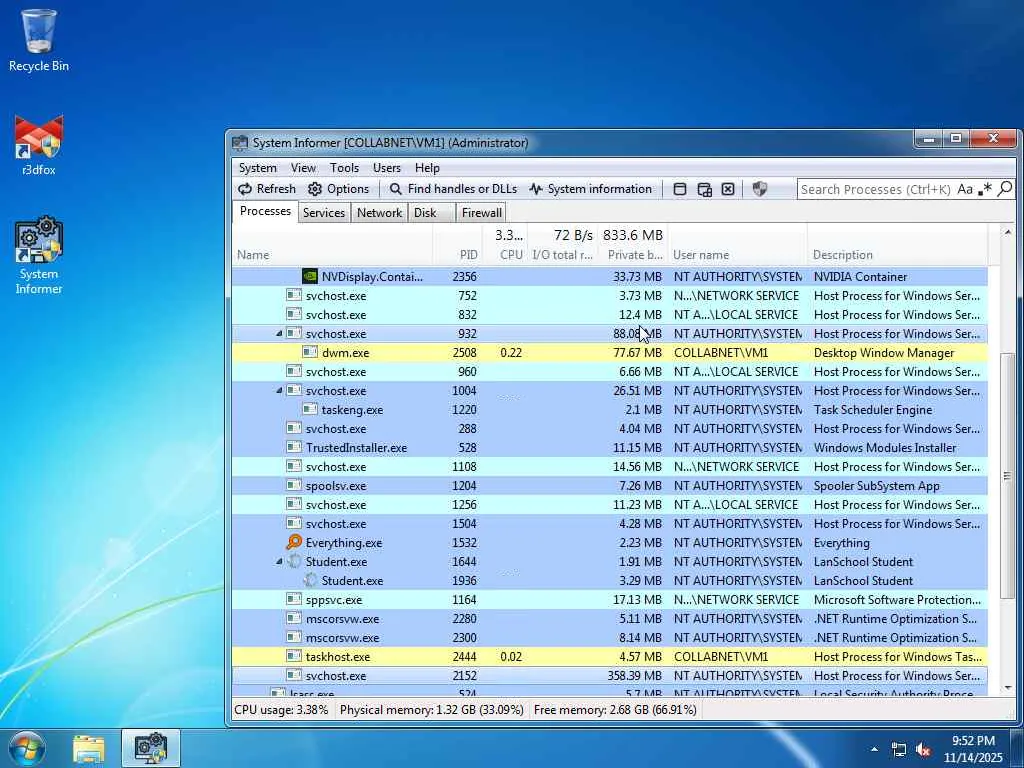Click the Refresh toolbar button
1024x768 pixels.
point(266,189)
